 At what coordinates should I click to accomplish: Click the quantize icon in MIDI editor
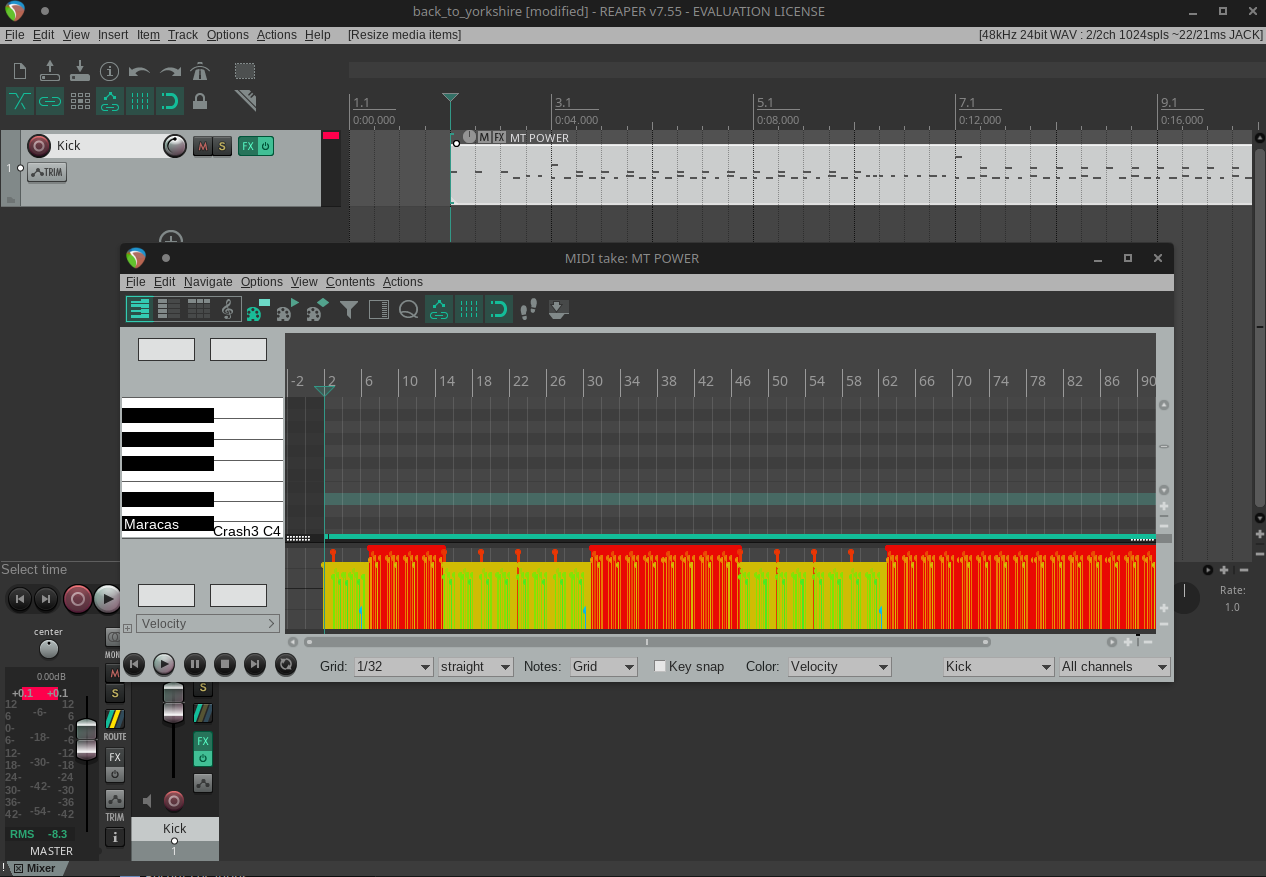click(x=408, y=310)
